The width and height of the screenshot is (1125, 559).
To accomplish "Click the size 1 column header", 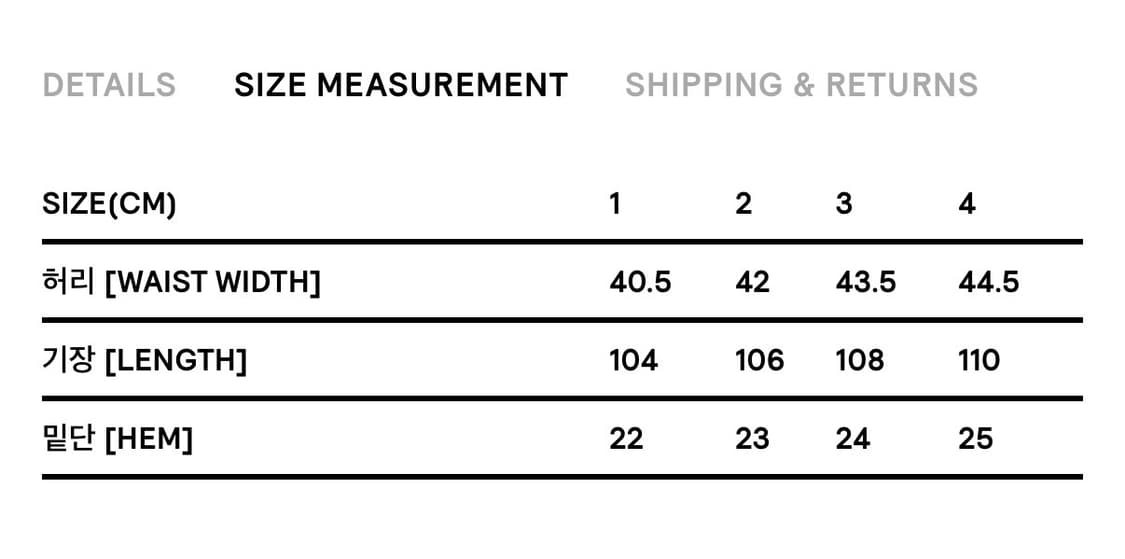I will coord(615,204).
